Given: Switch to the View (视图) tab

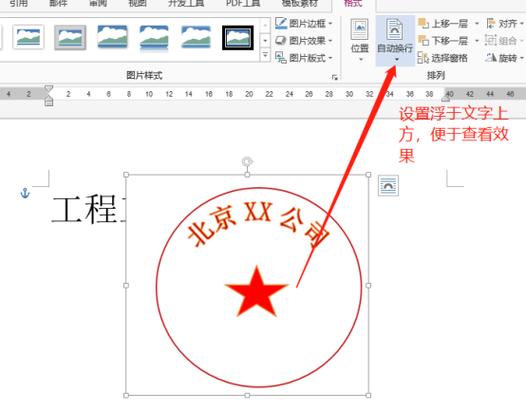Looking at the screenshot, I should pos(138,4).
